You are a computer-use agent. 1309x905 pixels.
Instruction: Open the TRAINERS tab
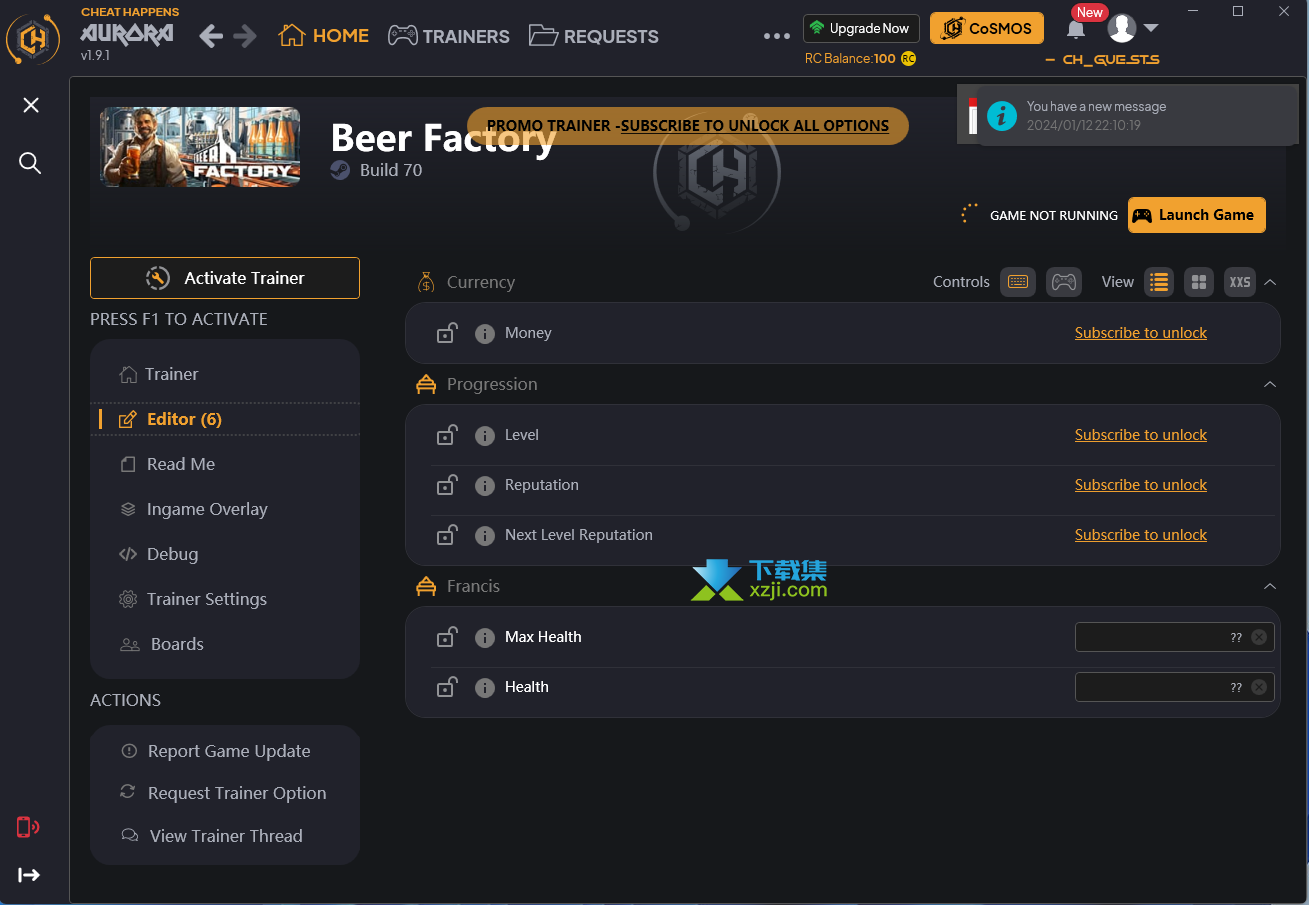click(449, 36)
